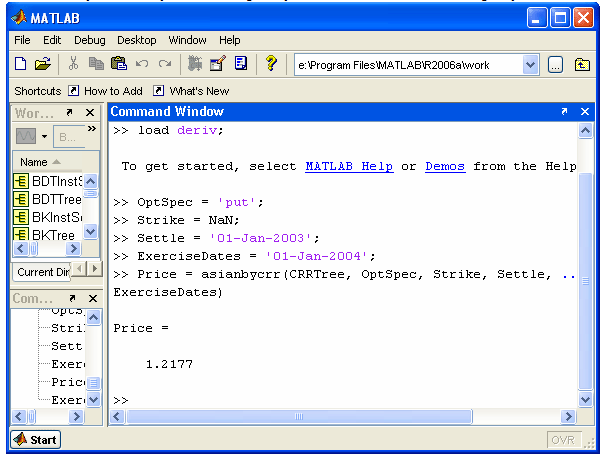Screen dimensions: 600x455
Task: Create a new M-file via toolbar icon
Action: 21,64
